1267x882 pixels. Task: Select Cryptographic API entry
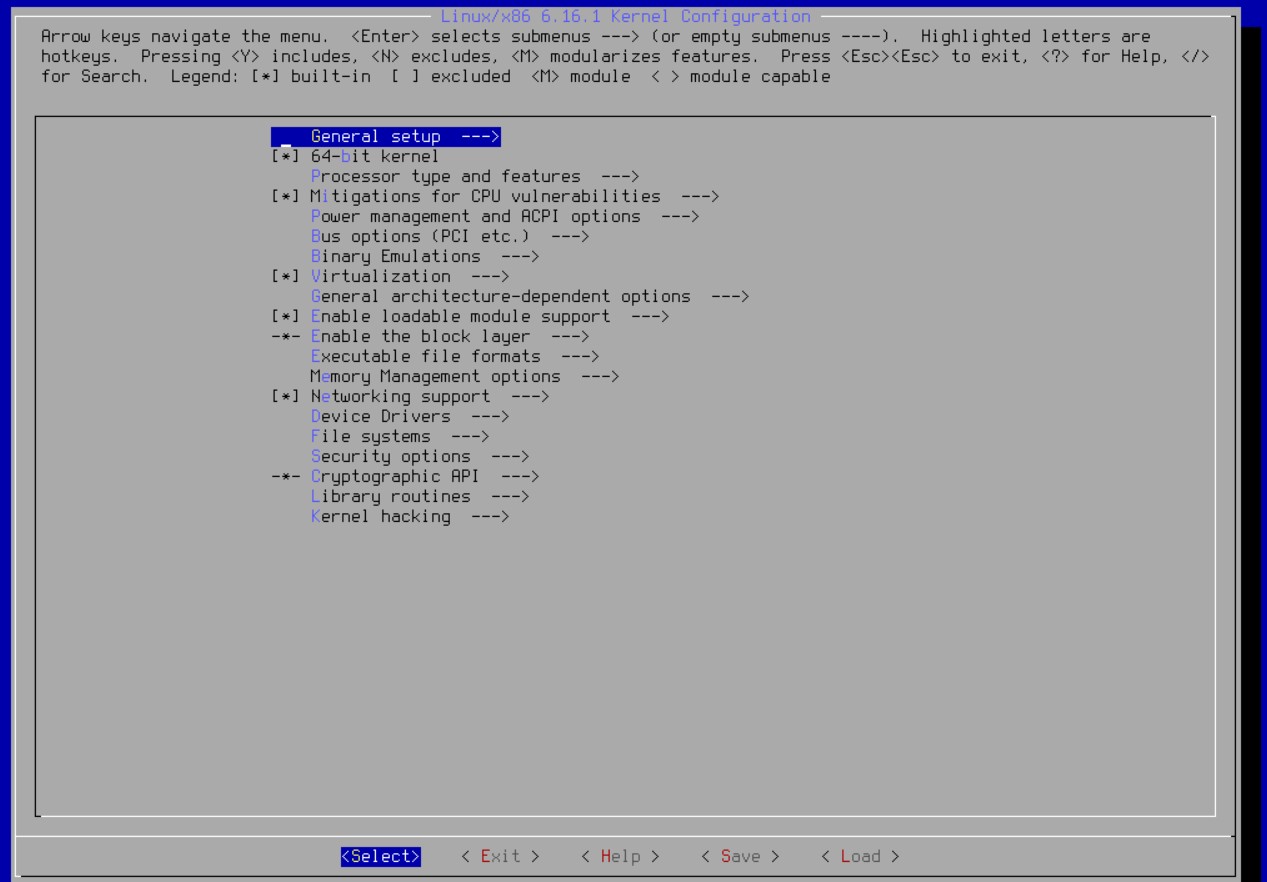(x=405, y=476)
